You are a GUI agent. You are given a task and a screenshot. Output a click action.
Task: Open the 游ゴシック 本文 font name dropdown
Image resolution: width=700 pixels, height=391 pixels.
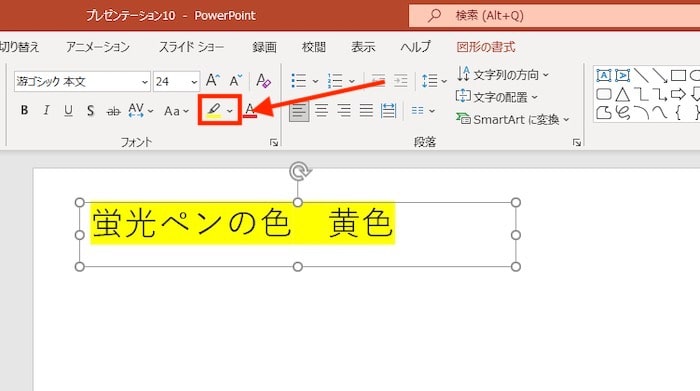tap(145, 82)
